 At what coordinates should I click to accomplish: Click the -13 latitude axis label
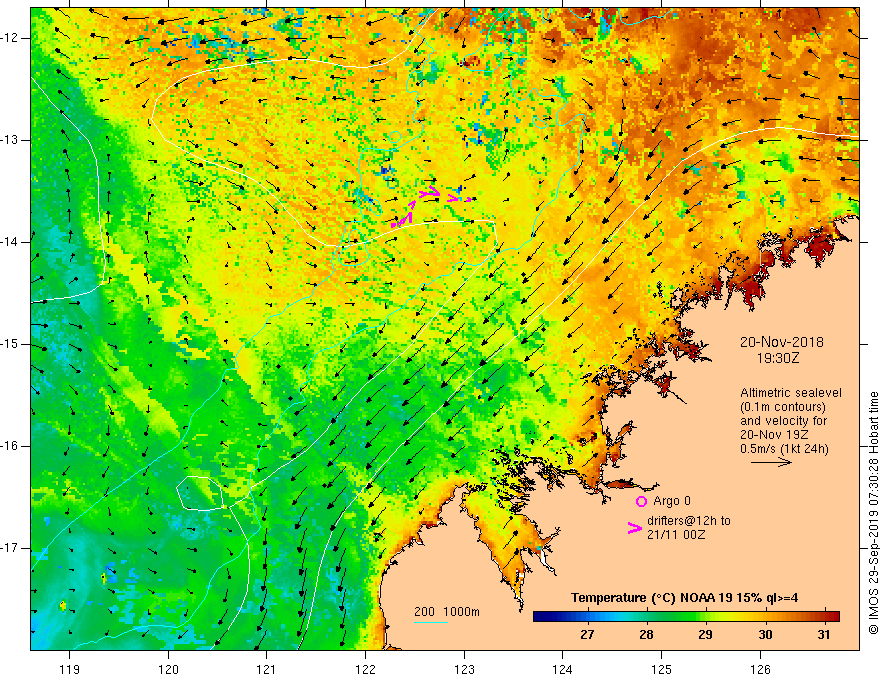pyautogui.click(x=11, y=140)
